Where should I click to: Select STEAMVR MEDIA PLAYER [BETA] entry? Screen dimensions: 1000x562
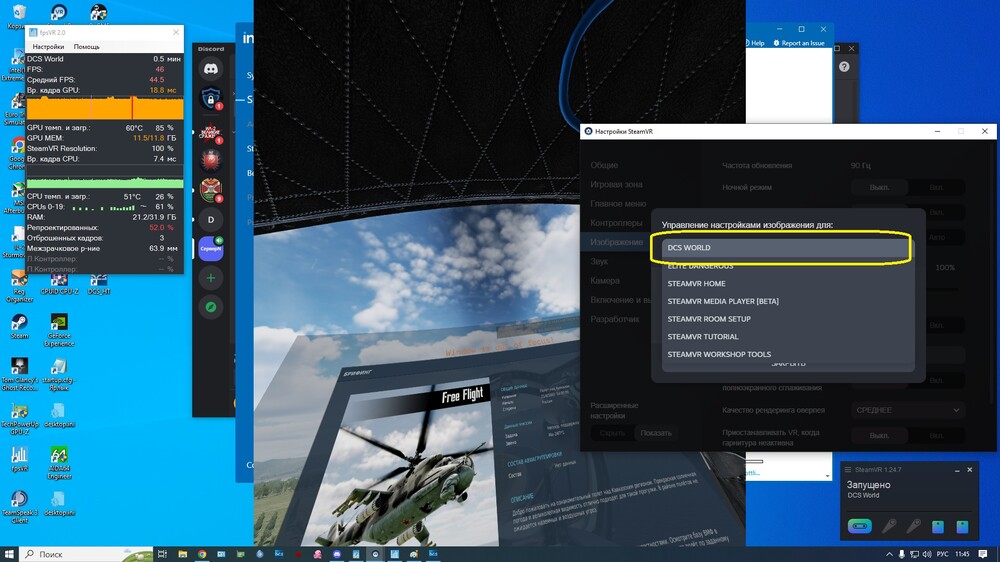(788, 302)
